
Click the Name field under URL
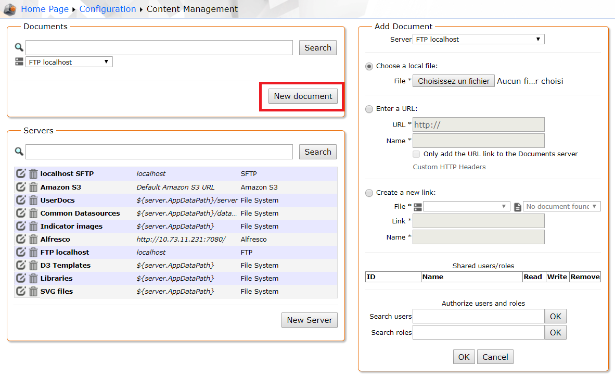tap(479, 140)
